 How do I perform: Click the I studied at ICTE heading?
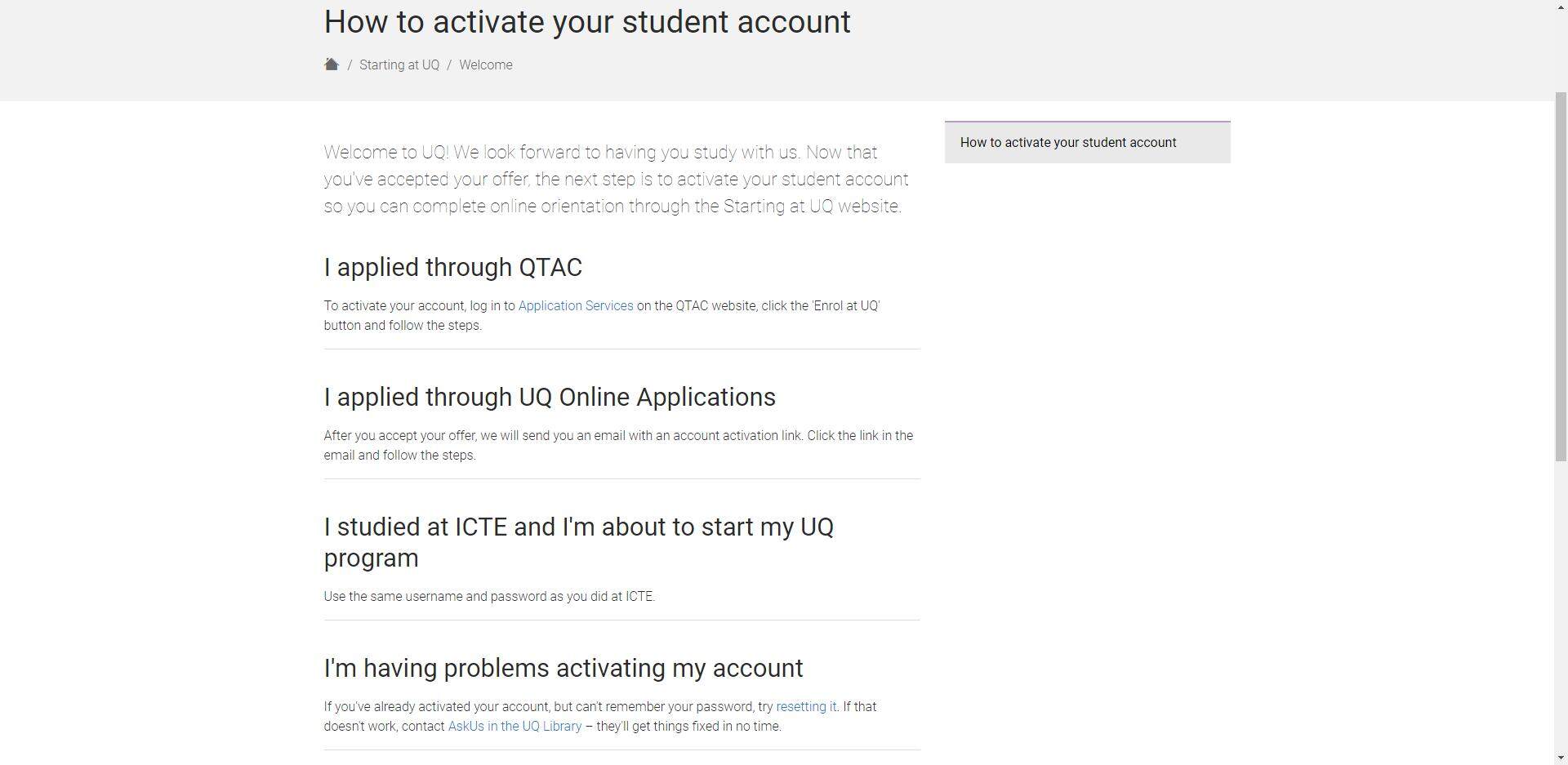[579, 542]
